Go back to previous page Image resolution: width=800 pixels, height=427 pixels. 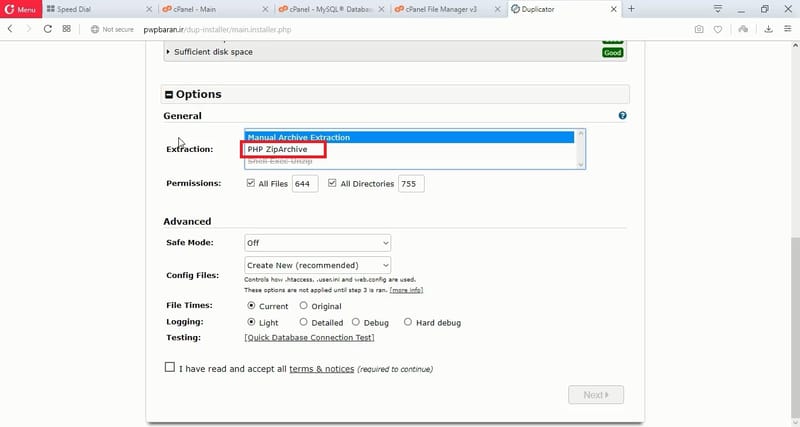point(10,29)
